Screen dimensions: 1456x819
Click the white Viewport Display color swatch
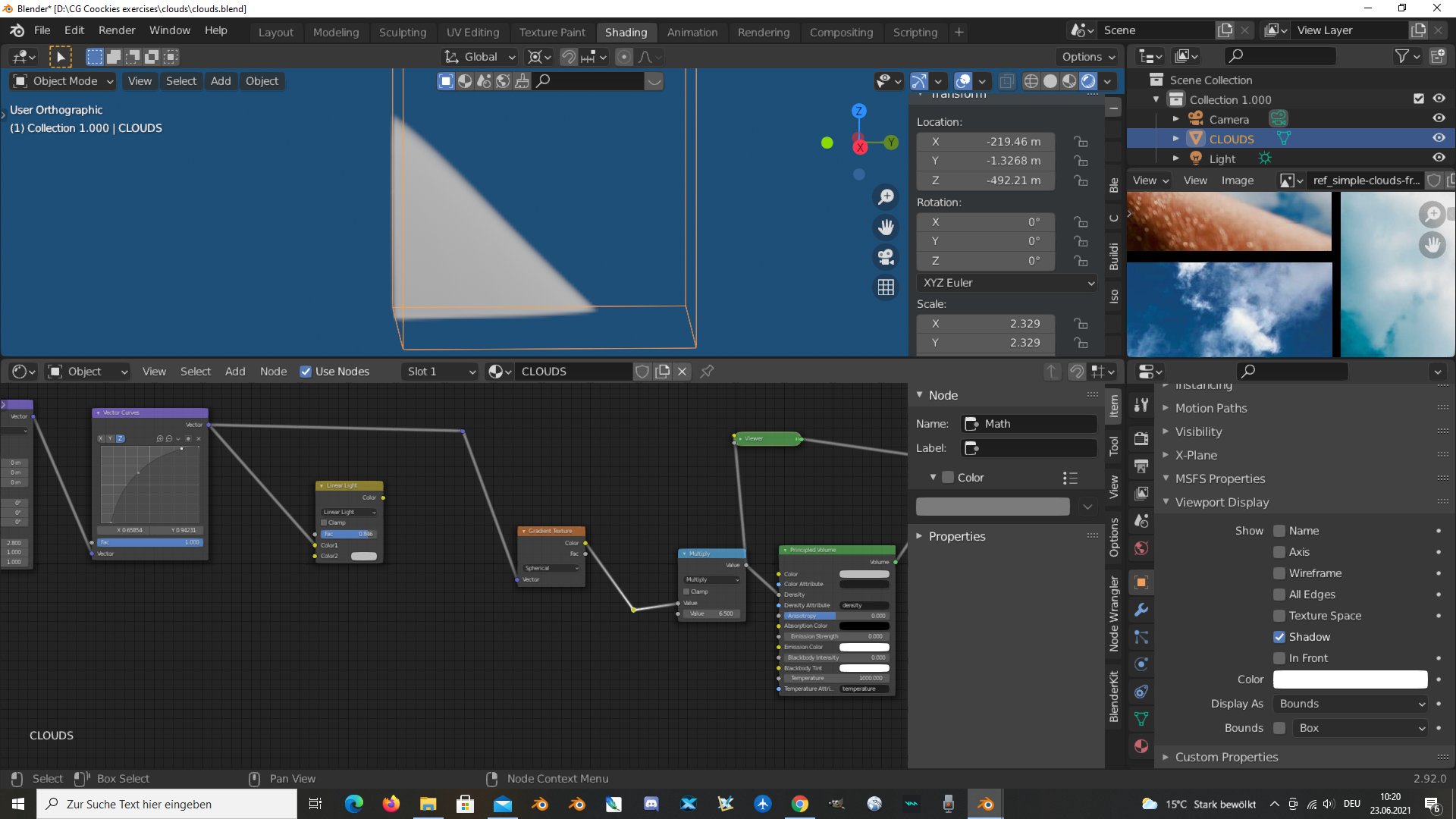pos(1350,679)
